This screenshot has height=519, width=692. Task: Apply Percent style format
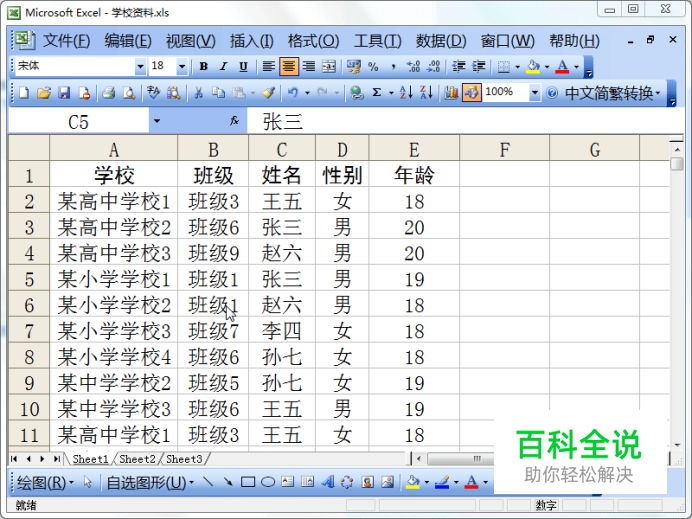[x=373, y=67]
